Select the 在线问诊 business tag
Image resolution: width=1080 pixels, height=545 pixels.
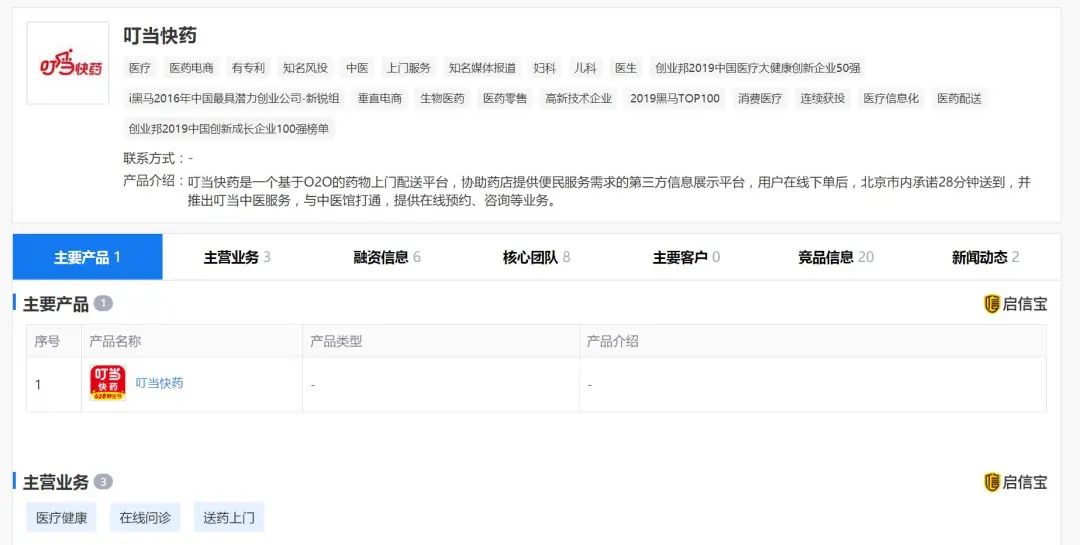(145, 517)
